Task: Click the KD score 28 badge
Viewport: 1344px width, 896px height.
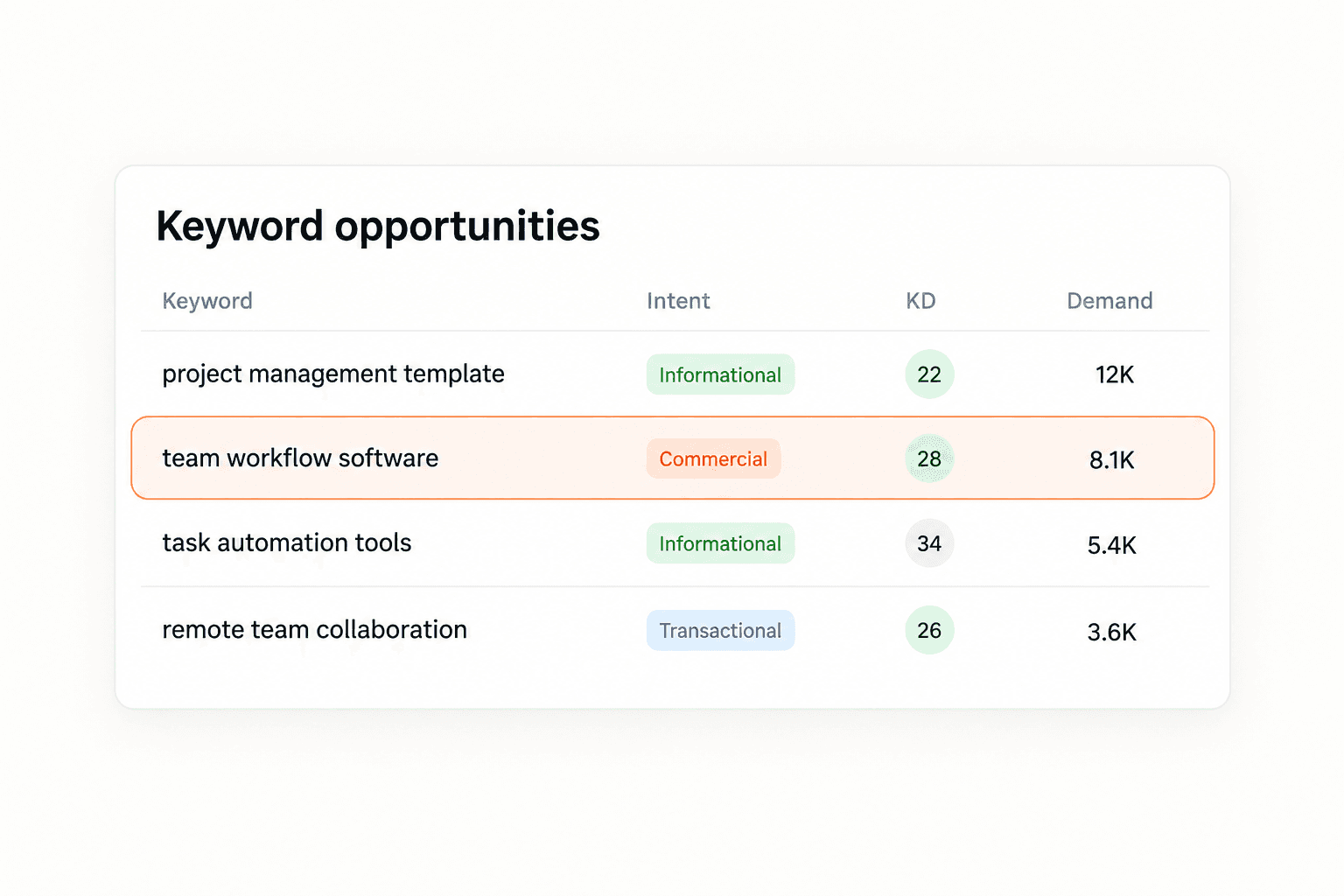Action: click(929, 458)
